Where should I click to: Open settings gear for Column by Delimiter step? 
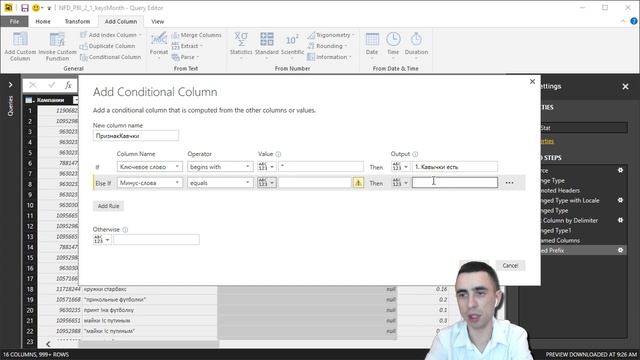(620, 220)
